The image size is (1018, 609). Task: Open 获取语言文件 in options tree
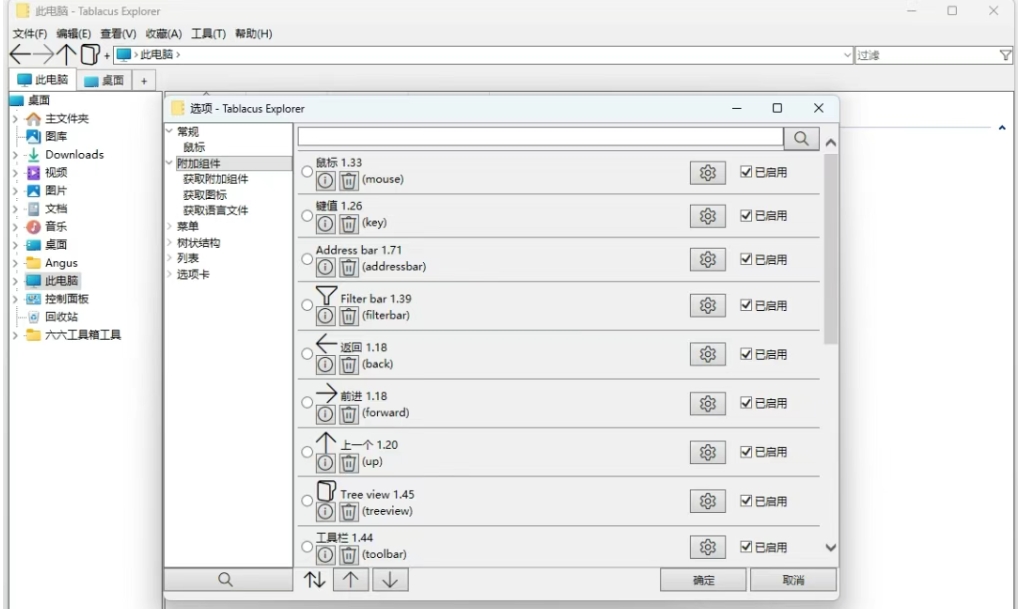pos(216,210)
